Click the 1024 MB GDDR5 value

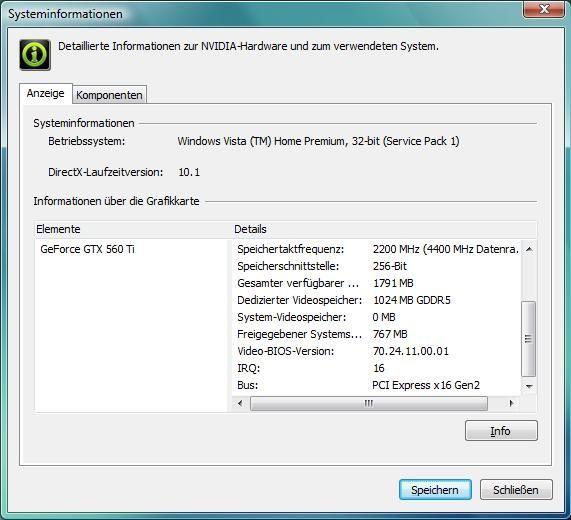(x=412, y=300)
